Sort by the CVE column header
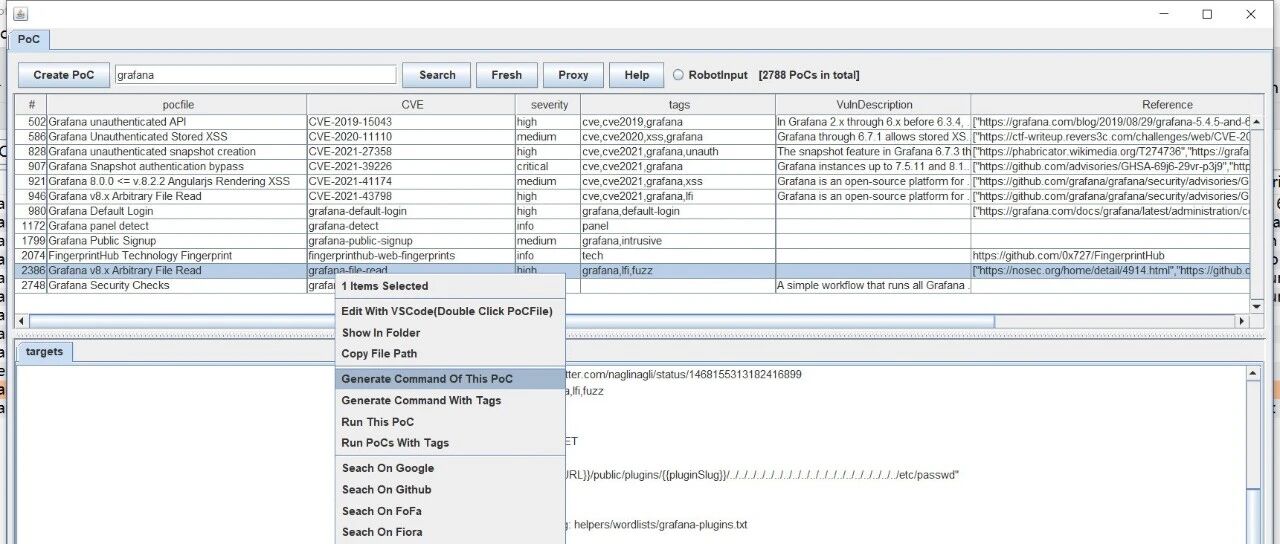This screenshot has width=1280, height=544. tap(412, 104)
